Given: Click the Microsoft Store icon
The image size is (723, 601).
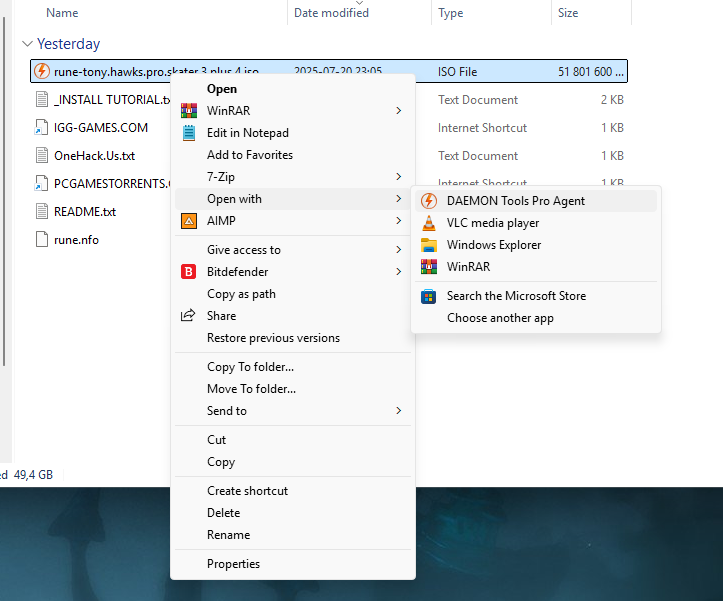Looking at the screenshot, I should coord(428,296).
